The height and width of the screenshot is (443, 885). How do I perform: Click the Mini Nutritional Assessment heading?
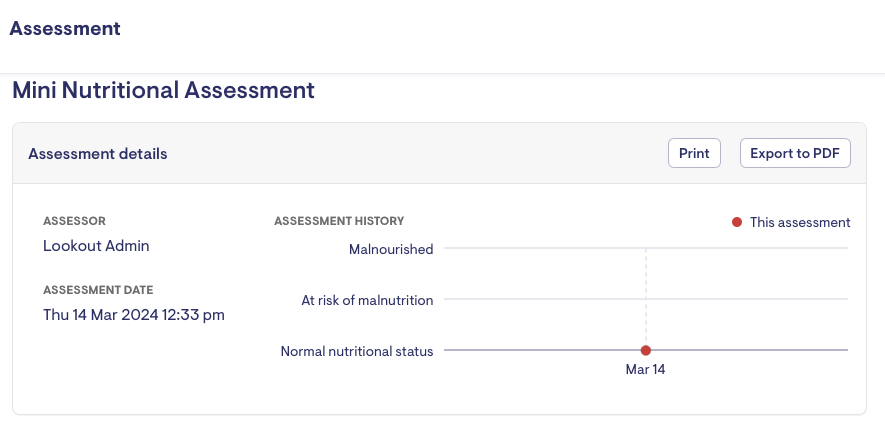point(163,90)
